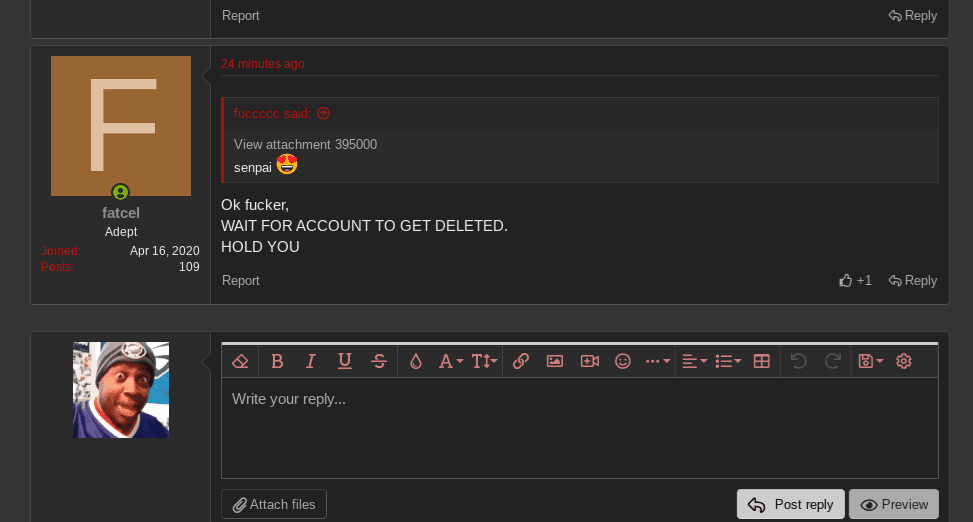The height and width of the screenshot is (522, 973).
Task: Toggle underline text formatting
Action: point(345,362)
